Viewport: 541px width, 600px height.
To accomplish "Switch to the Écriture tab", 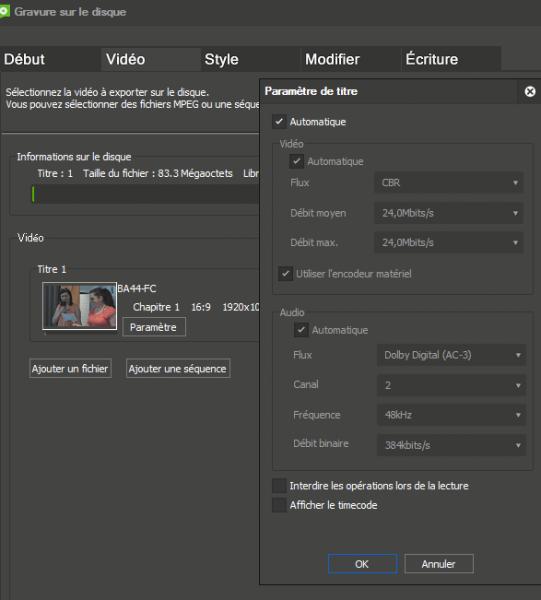I will 451,59.
